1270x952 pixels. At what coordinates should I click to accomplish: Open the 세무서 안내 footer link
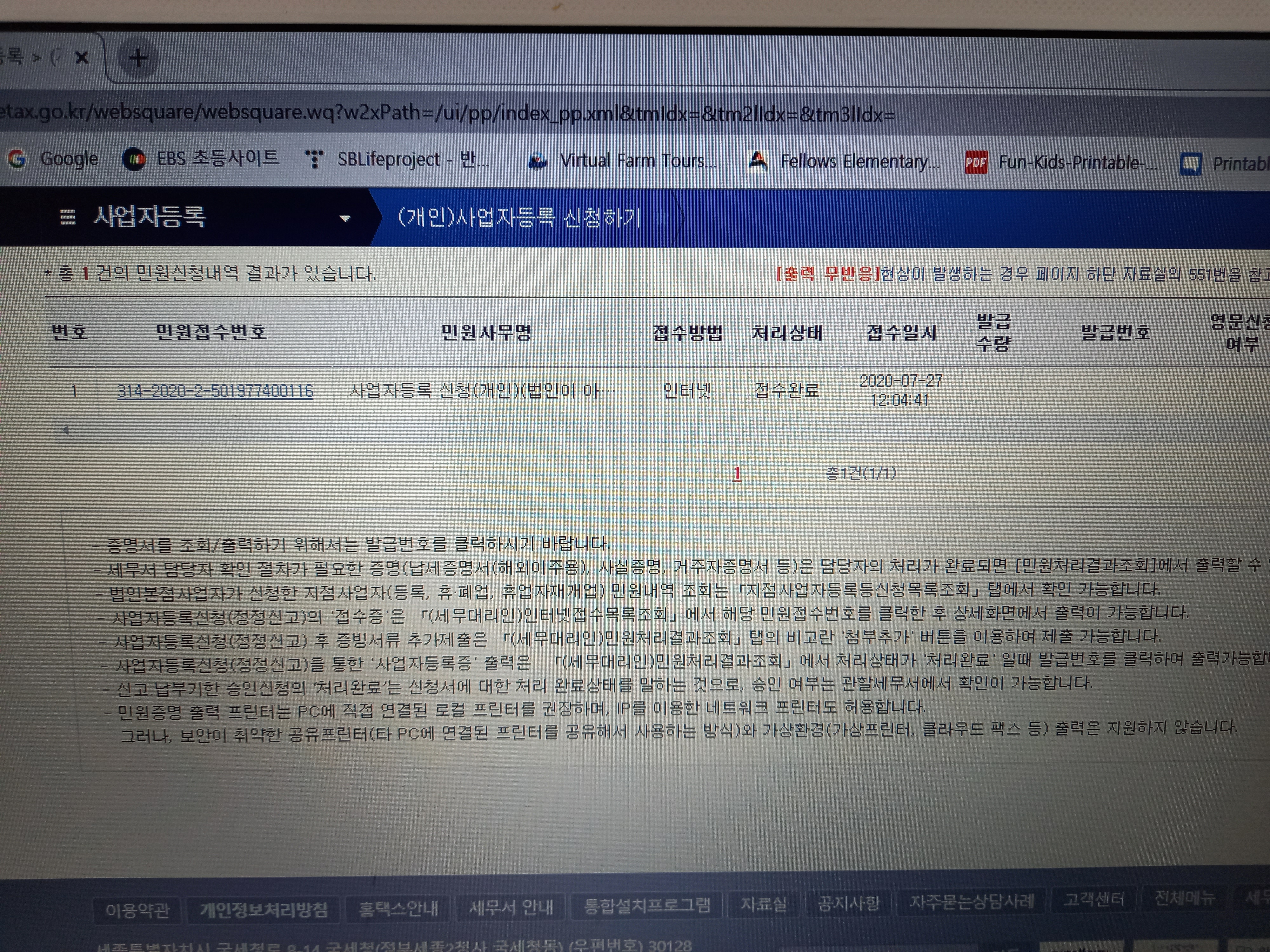tap(511, 907)
